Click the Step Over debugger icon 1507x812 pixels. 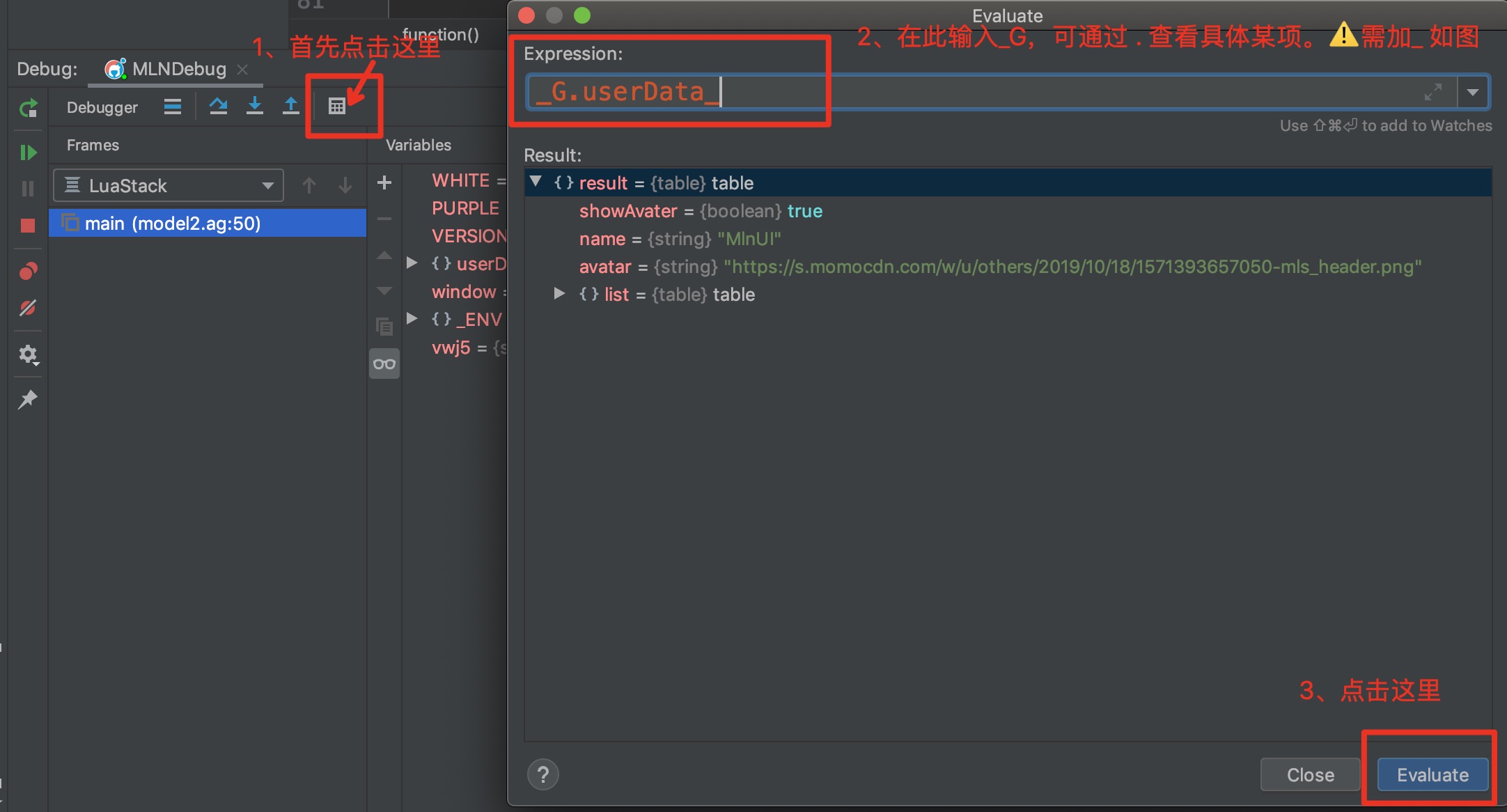point(218,107)
